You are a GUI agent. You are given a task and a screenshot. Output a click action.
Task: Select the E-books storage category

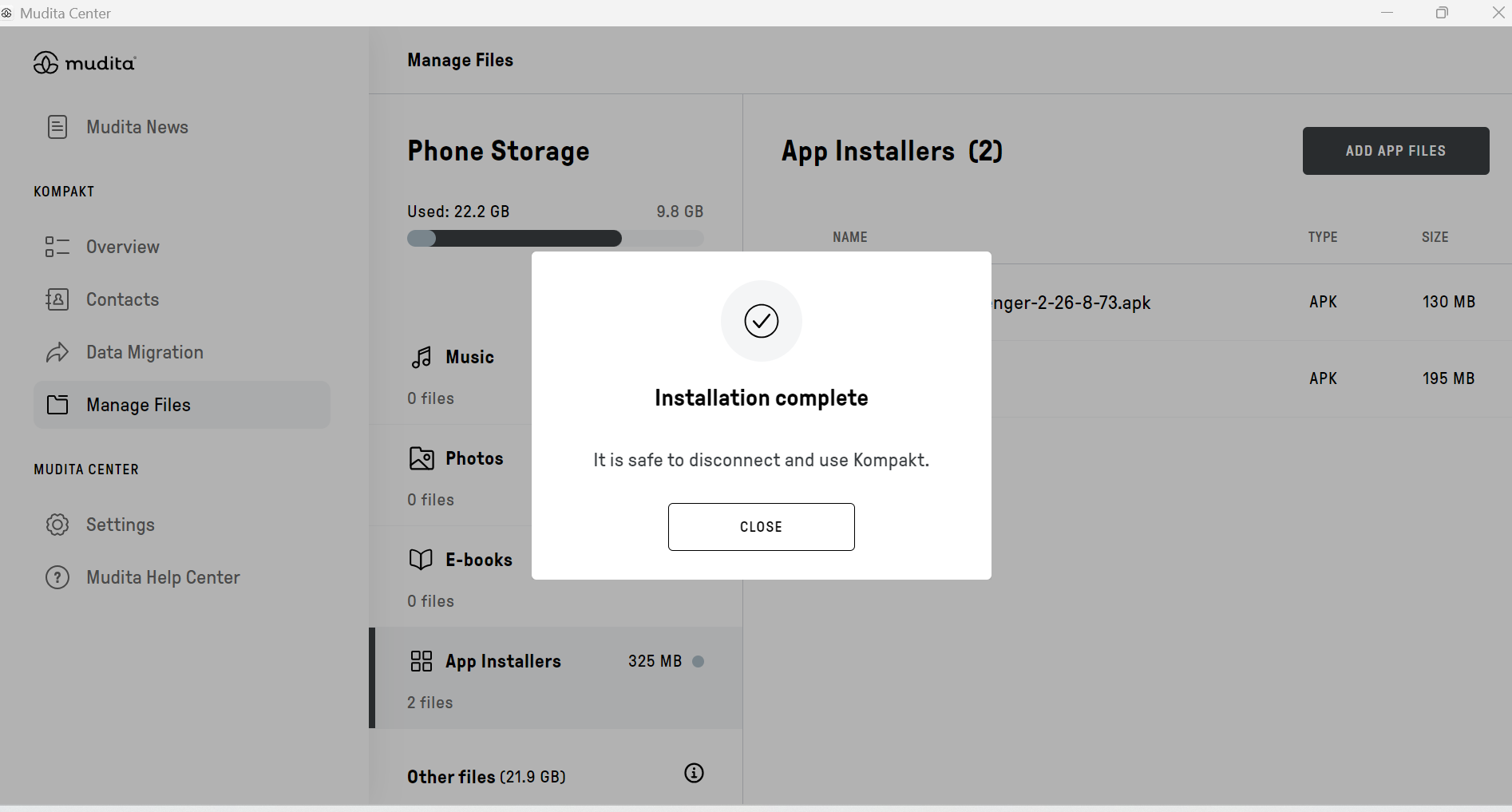451,578
